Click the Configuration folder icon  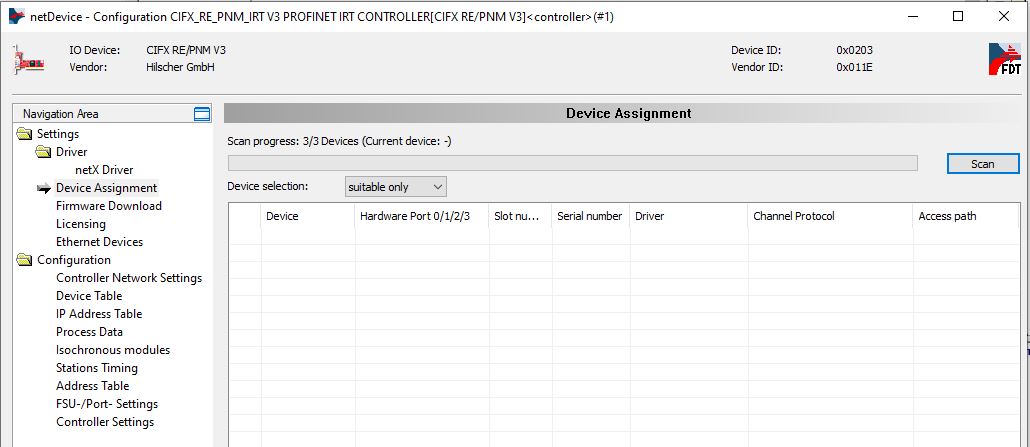pos(24,260)
